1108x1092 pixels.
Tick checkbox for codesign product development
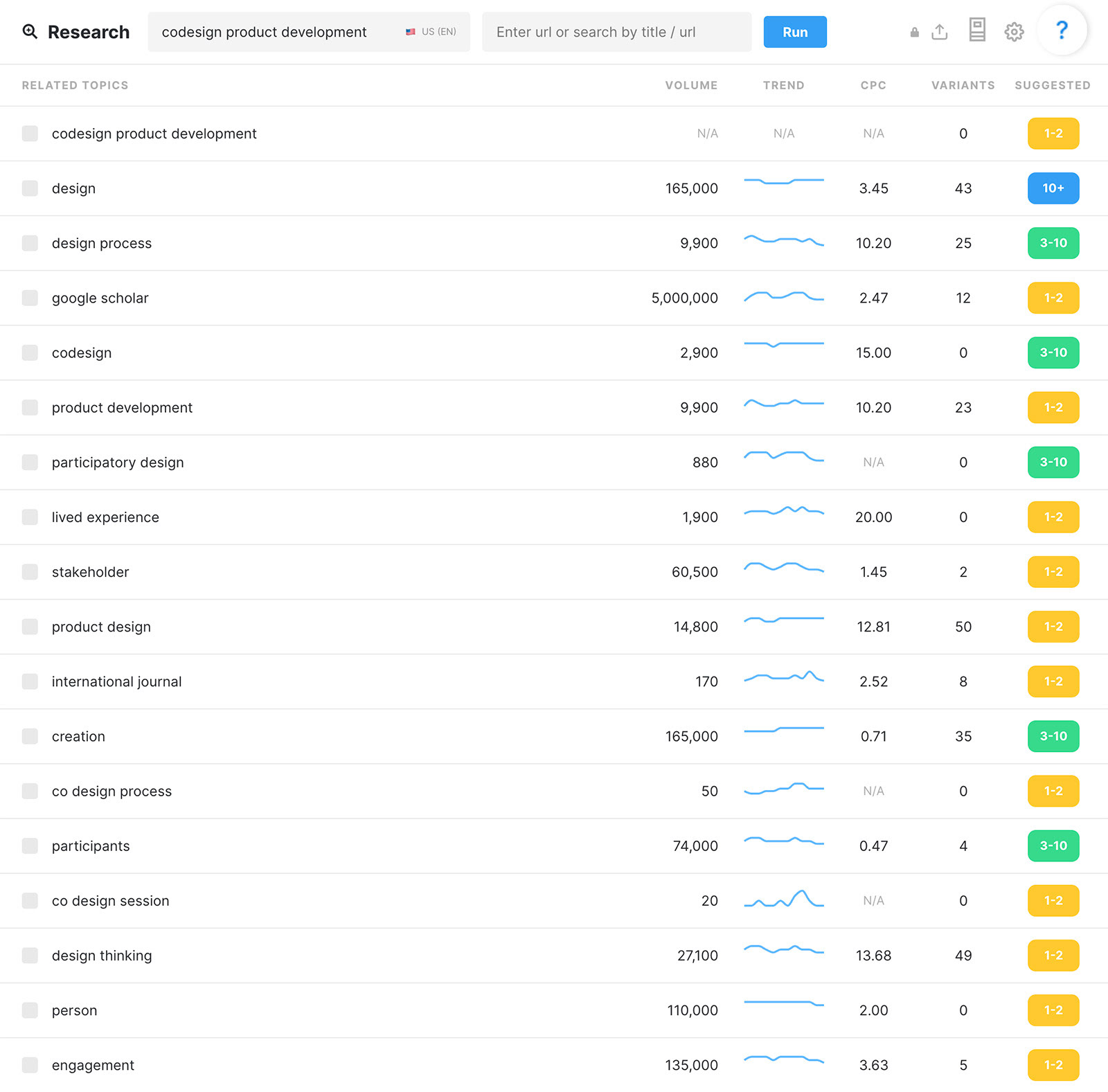(x=30, y=133)
